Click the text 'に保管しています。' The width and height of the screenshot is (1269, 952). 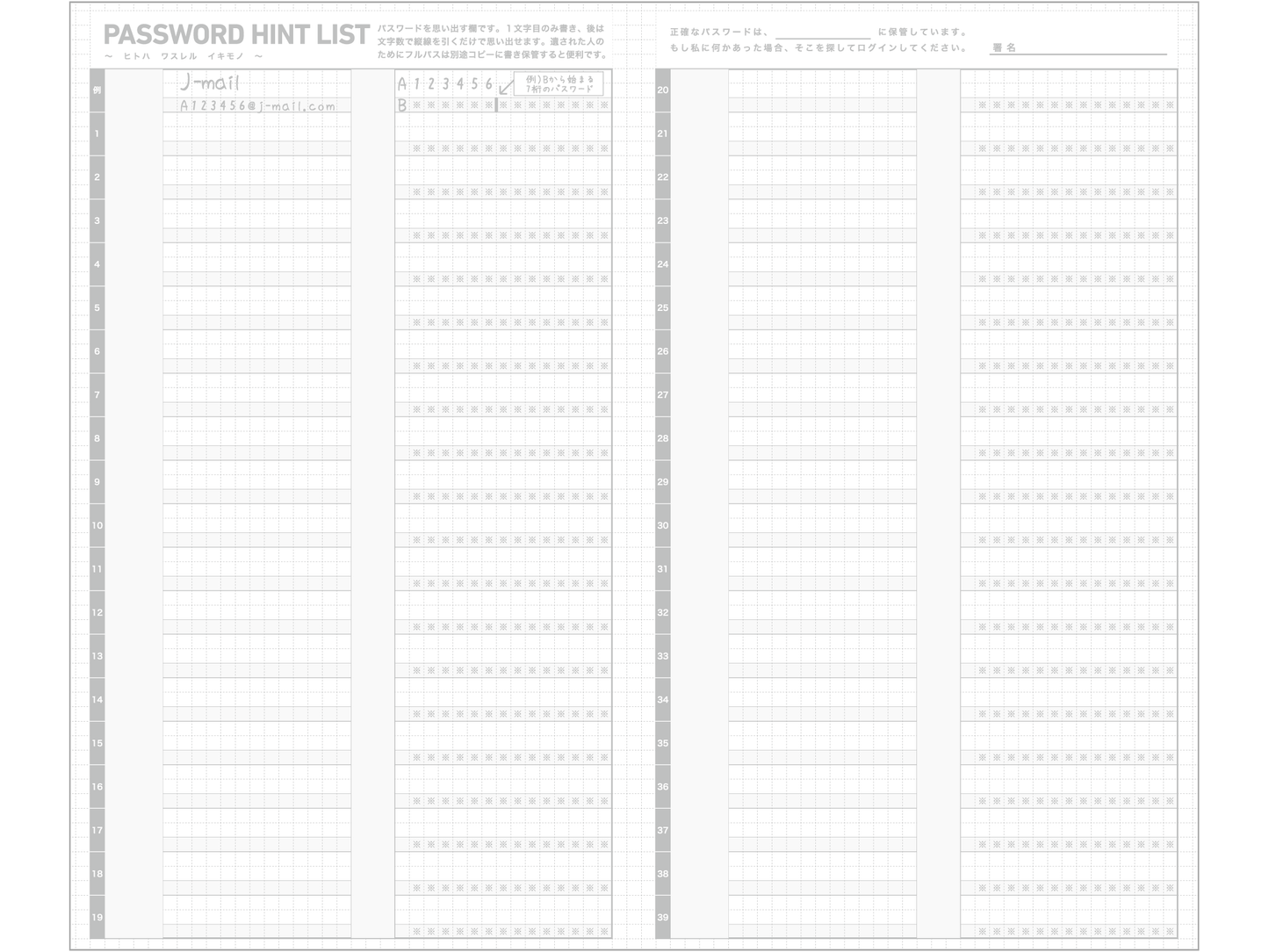(x=922, y=32)
